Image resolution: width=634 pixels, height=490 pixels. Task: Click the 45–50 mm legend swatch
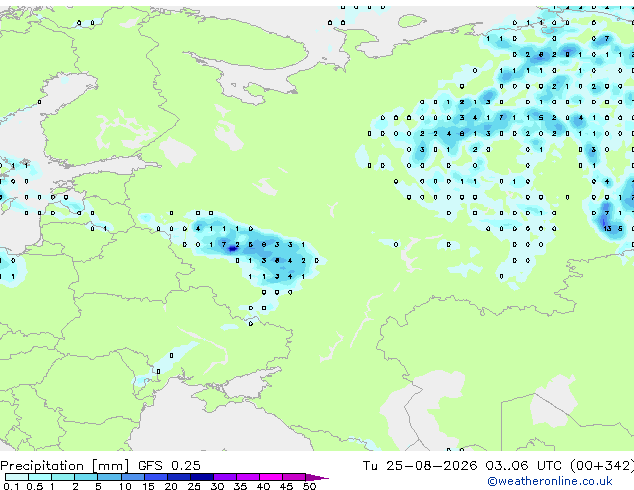click(x=294, y=477)
